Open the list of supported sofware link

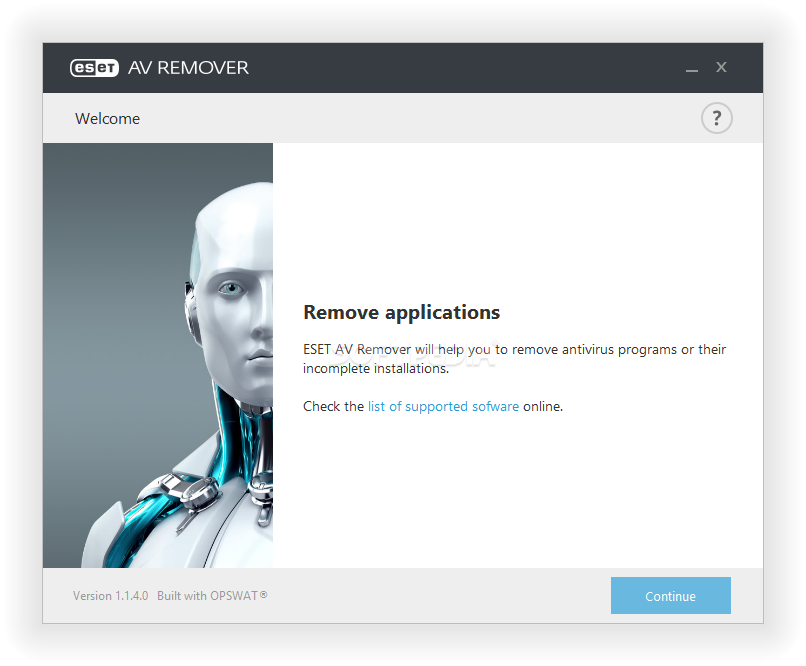[x=443, y=406]
